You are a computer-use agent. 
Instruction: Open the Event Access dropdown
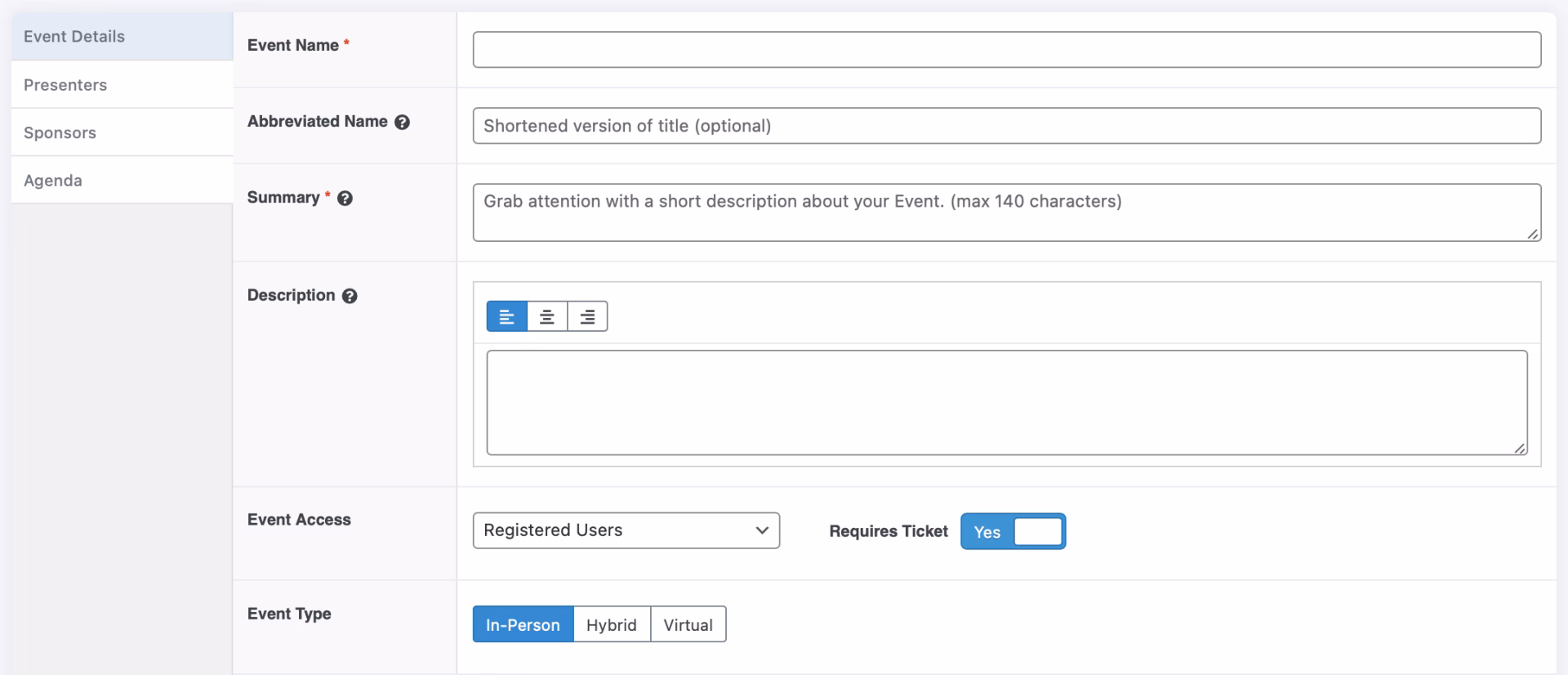[626, 530]
